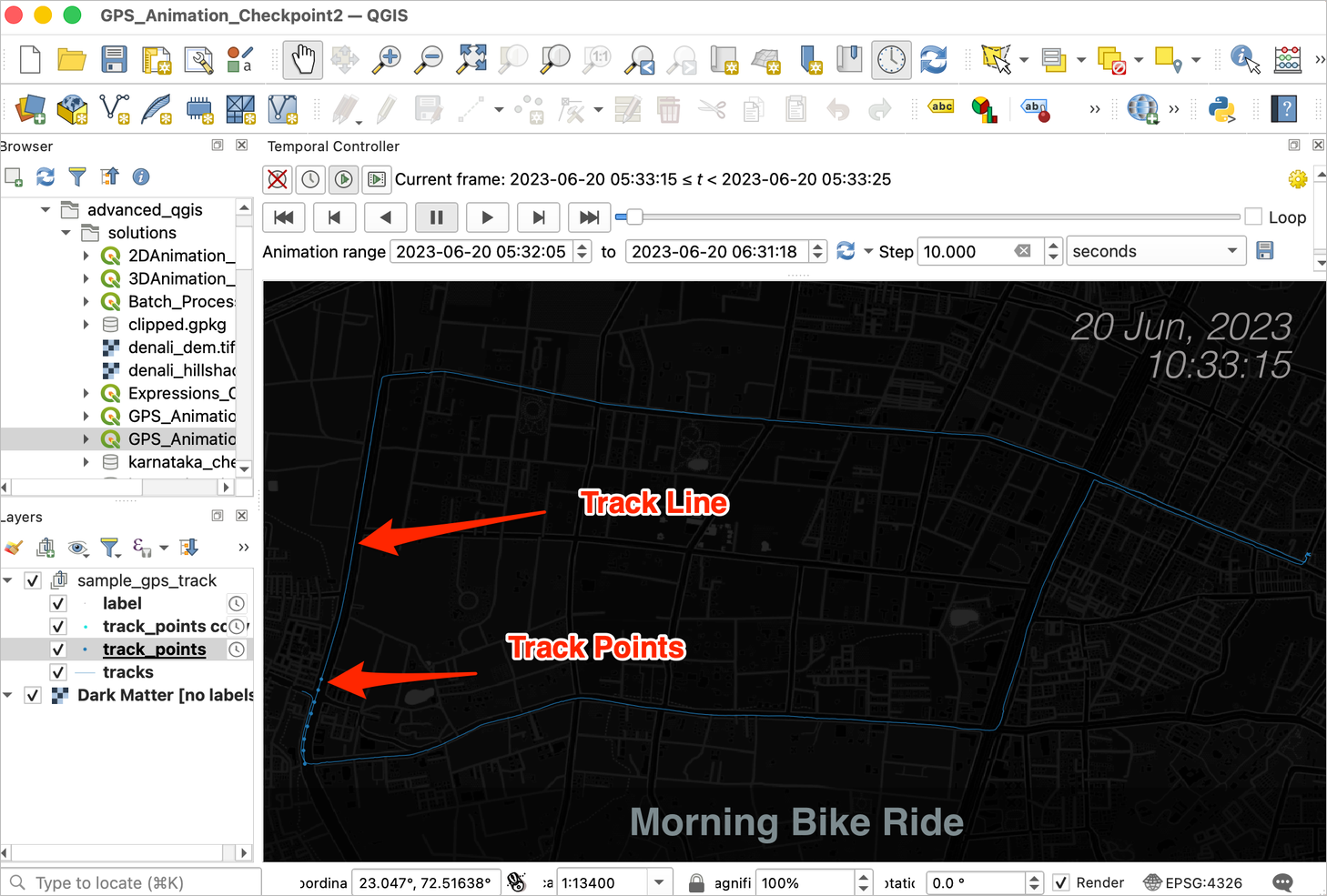1327x896 pixels.
Task: Enable the Loop checkbox
Action: 1253,216
